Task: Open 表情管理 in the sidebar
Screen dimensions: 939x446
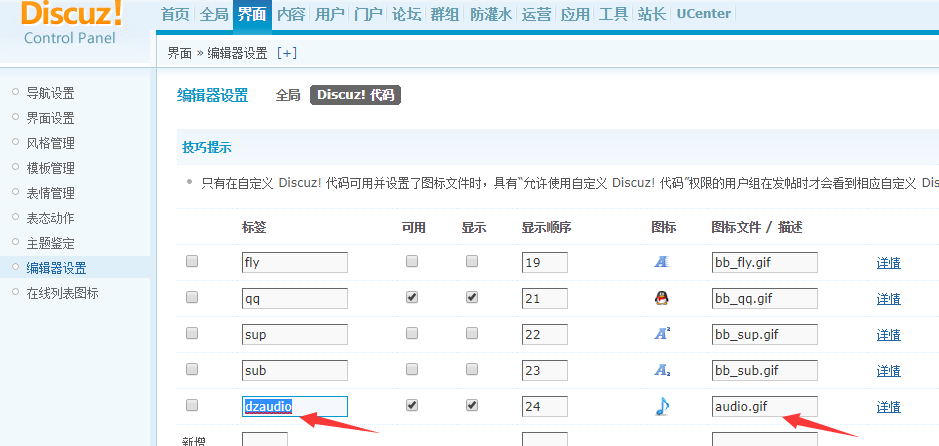Action: 50,193
